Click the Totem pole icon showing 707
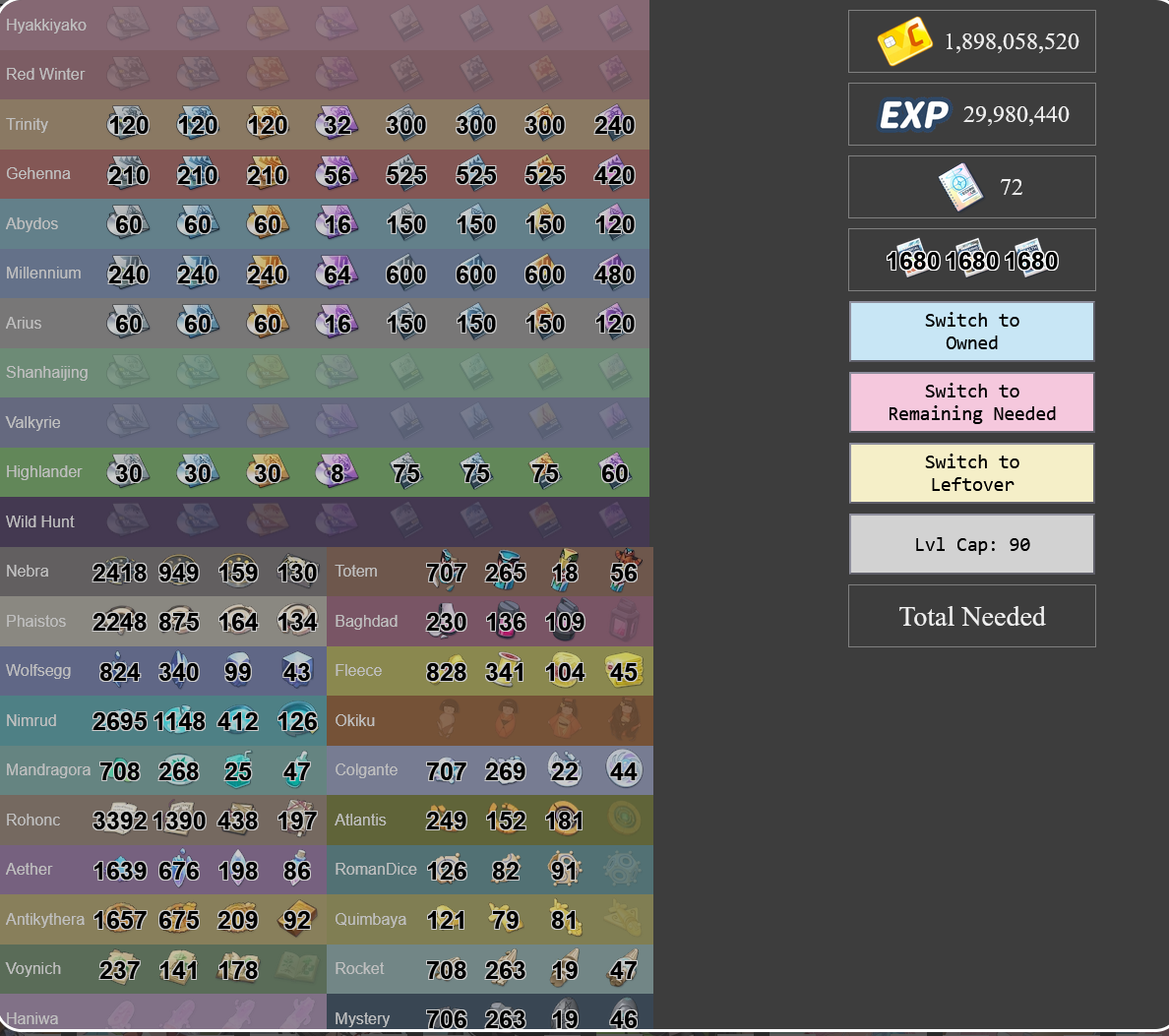 point(446,572)
